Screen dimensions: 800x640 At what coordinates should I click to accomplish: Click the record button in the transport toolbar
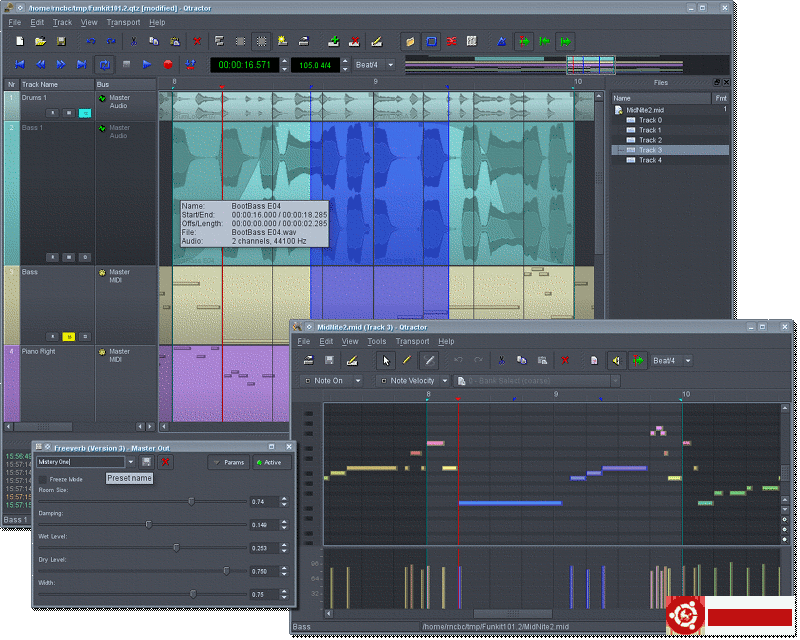tap(168, 65)
